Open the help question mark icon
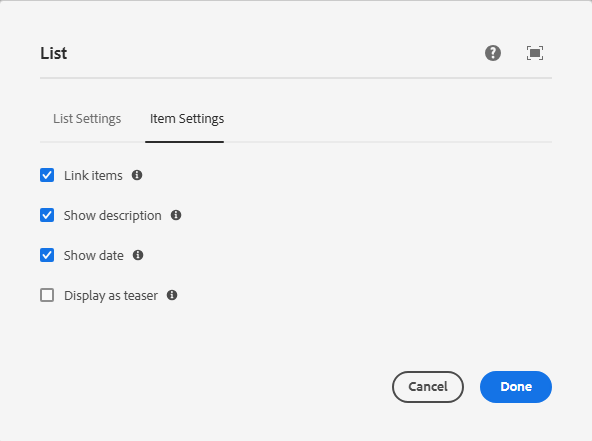The width and height of the screenshot is (592, 441). coord(493,53)
